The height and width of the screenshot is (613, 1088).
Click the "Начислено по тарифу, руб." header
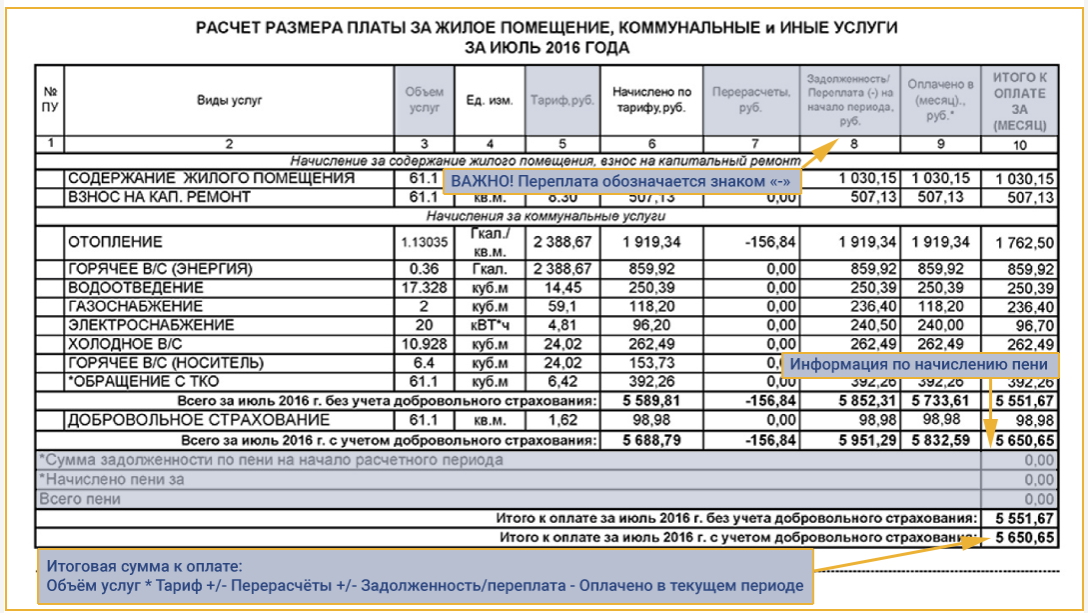click(652, 100)
